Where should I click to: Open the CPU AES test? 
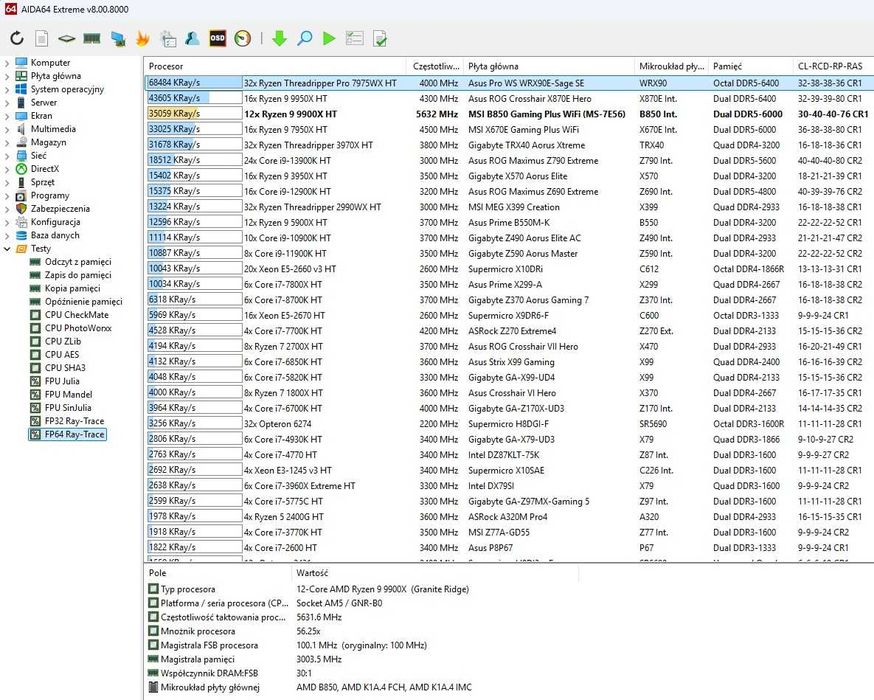click(62, 354)
